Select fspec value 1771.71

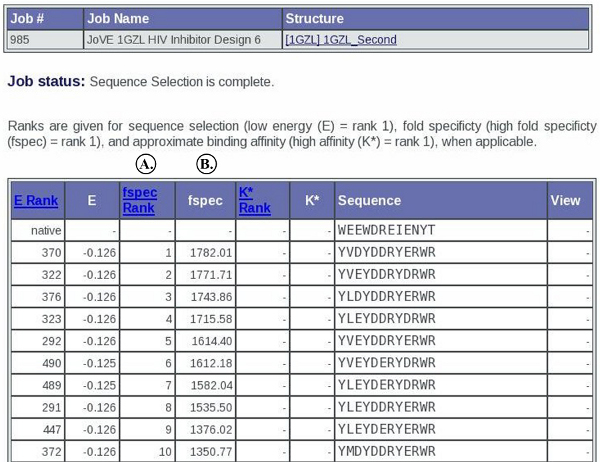(x=211, y=275)
